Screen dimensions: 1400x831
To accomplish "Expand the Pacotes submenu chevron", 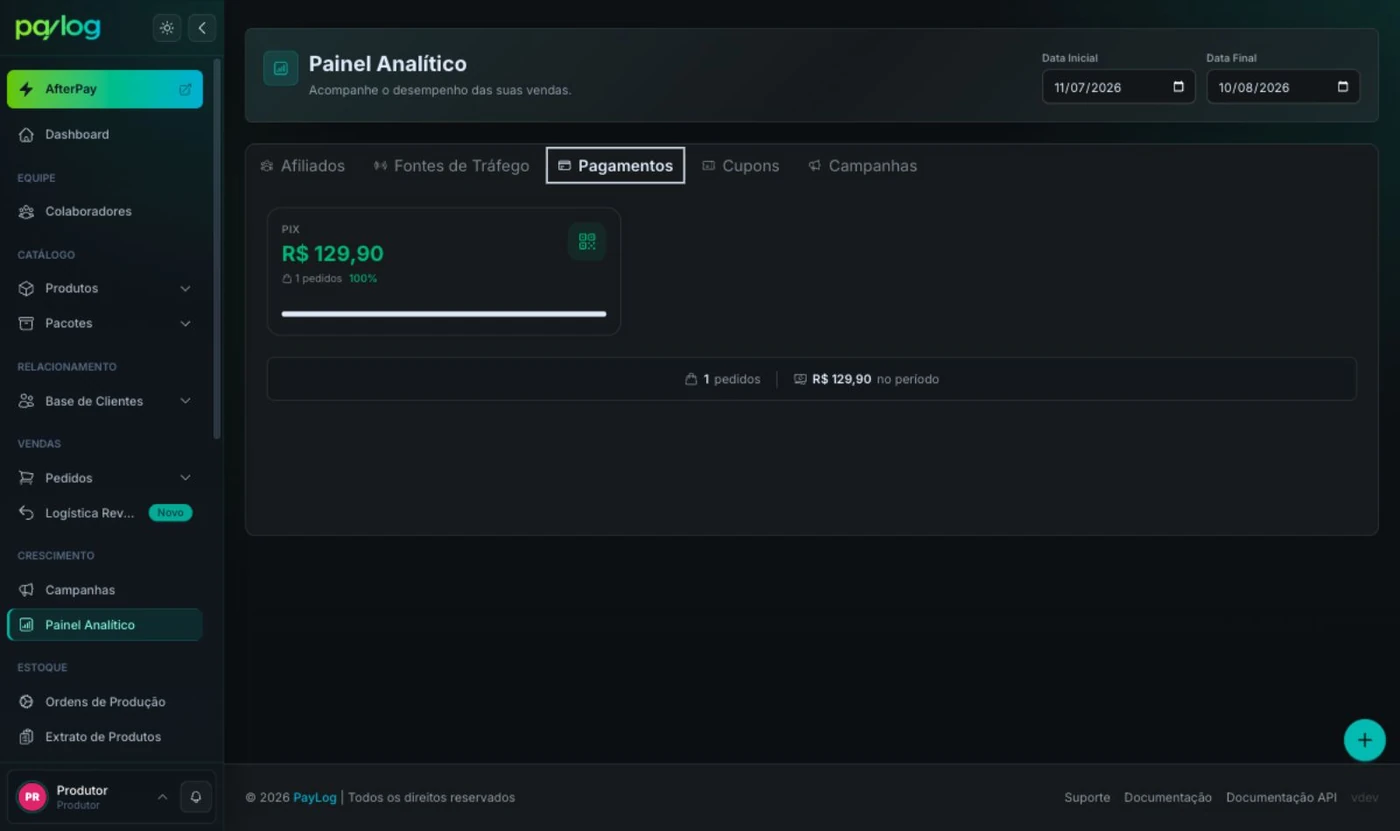I will 185,324.
